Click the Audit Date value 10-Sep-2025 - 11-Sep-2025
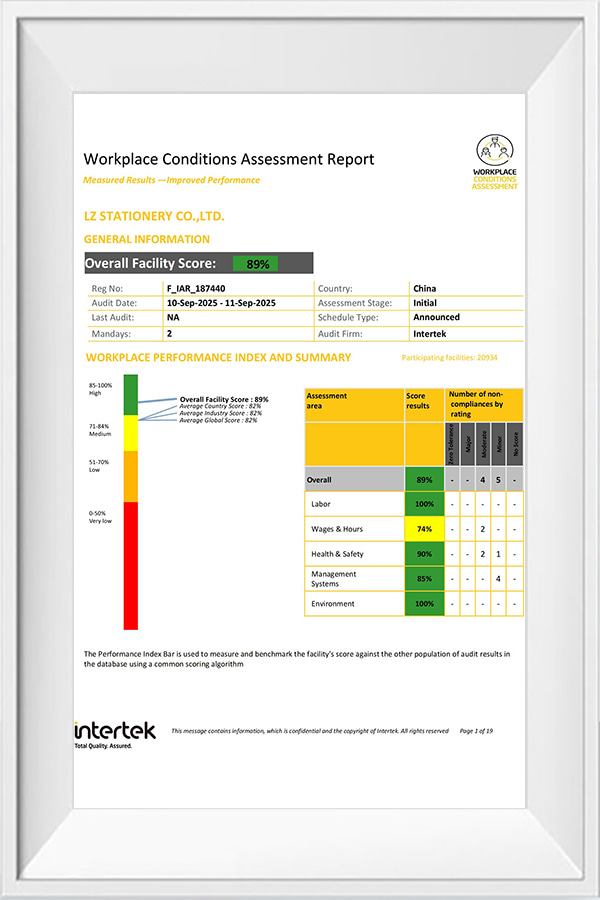Viewport: 600px width, 900px height. tap(222, 303)
